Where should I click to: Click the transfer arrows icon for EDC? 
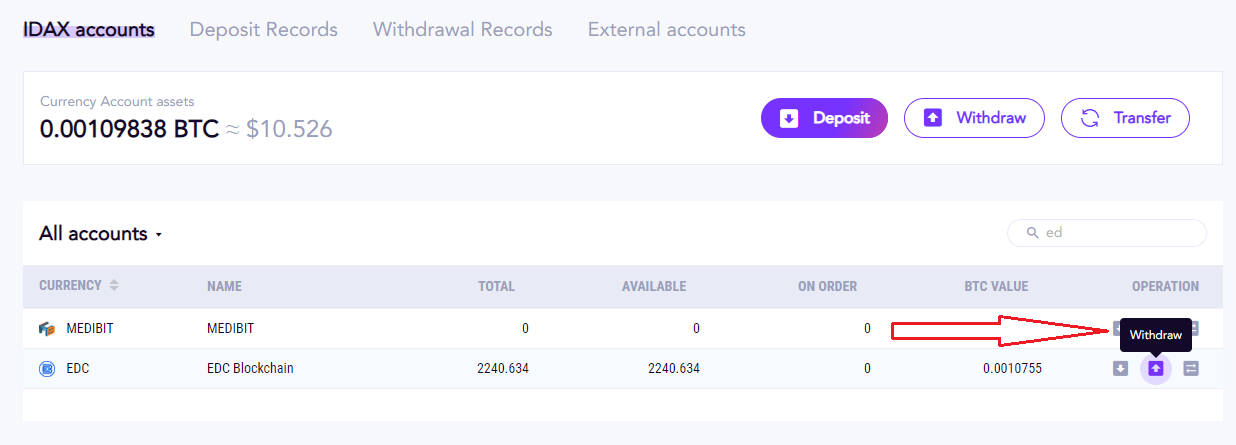[x=1191, y=368]
